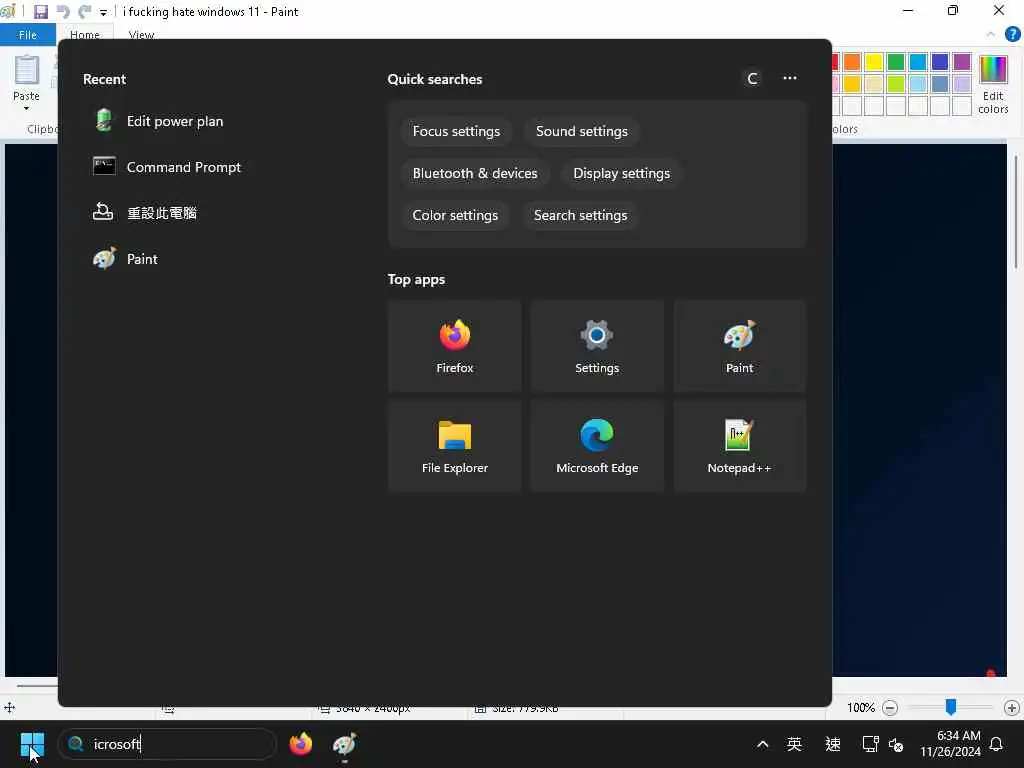
Task: Click Firefox icon on the taskbar
Action: point(300,744)
